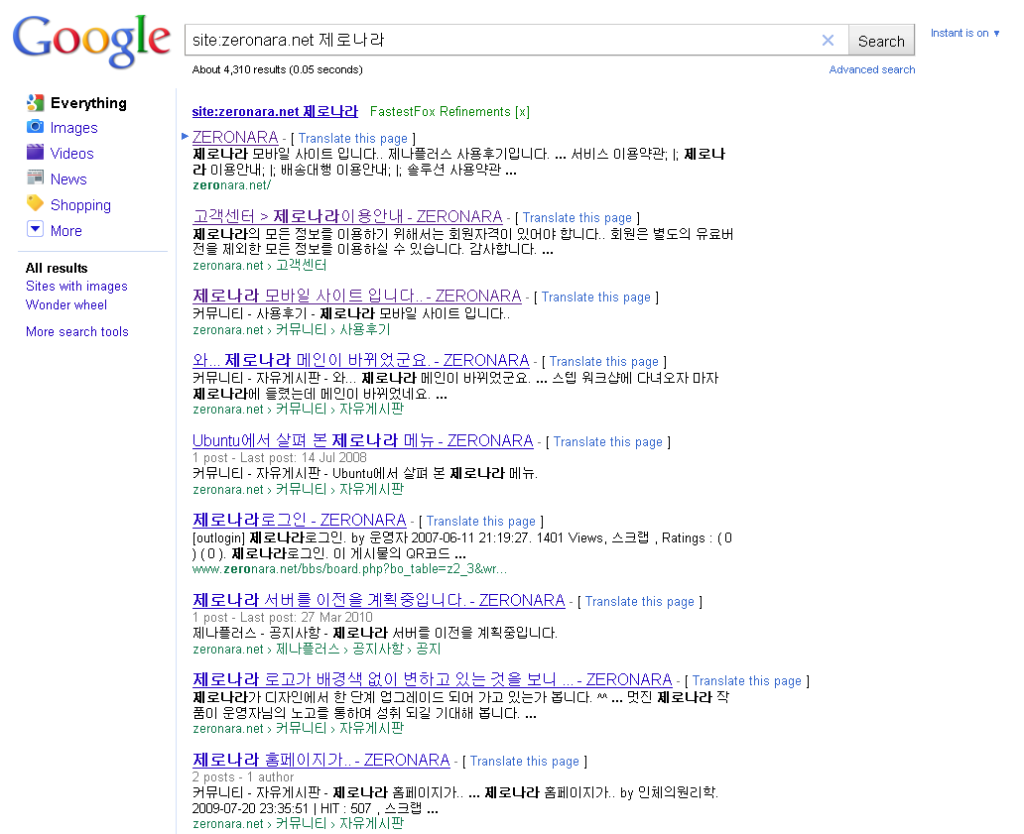Image resolution: width=1024 pixels, height=834 pixels.
Task: Click into the search query field
Action: pos(500,41)
